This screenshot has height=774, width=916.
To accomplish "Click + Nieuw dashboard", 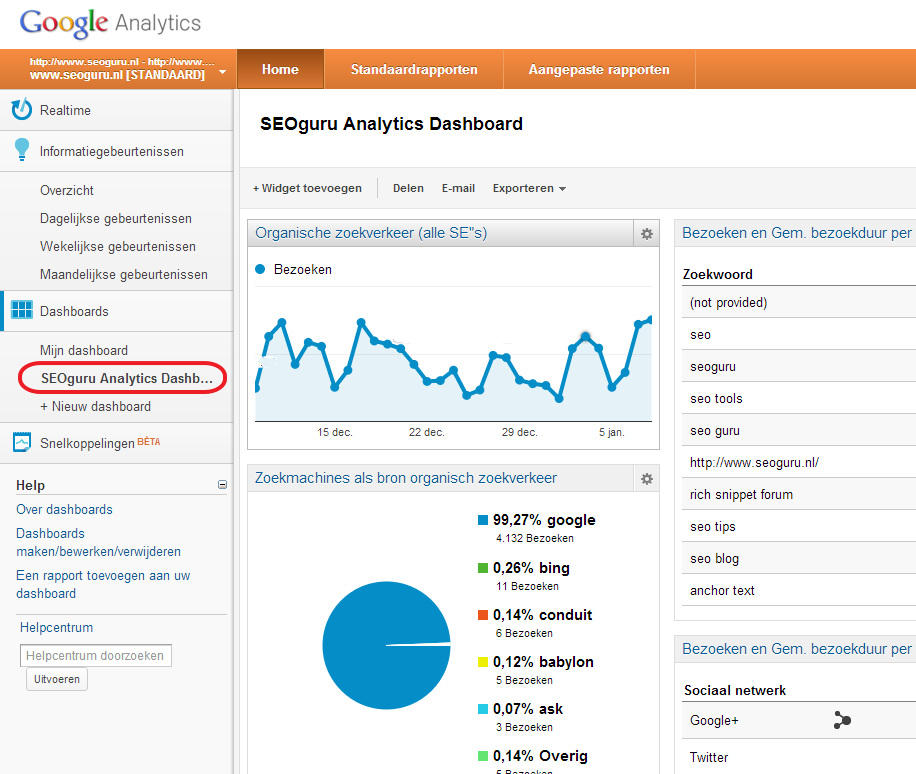I will click(x=95, y=407).
